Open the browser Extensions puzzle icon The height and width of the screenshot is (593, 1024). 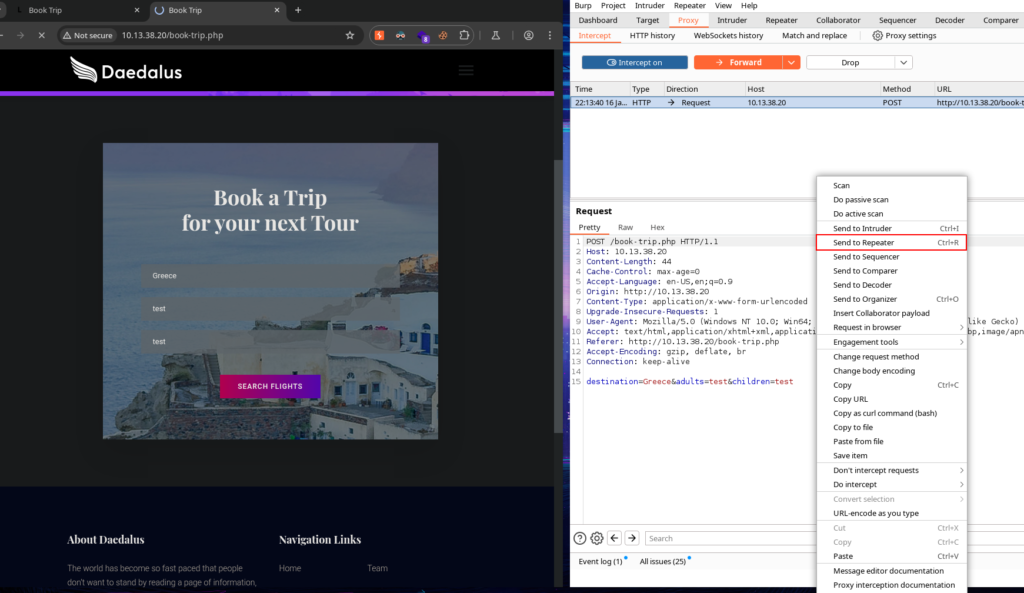(x=464, y=35)
